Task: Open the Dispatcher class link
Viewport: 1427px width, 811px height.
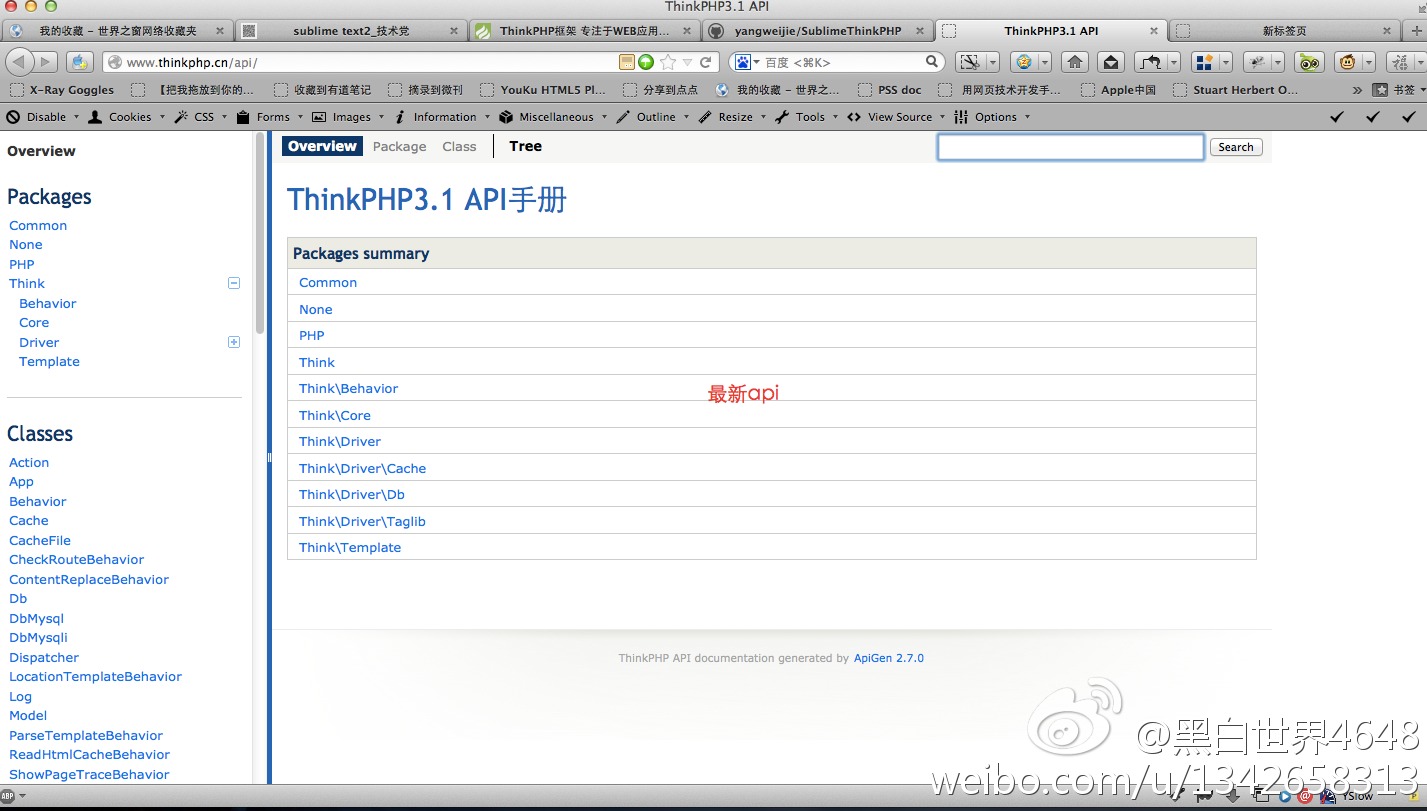Action: point(44,657)
